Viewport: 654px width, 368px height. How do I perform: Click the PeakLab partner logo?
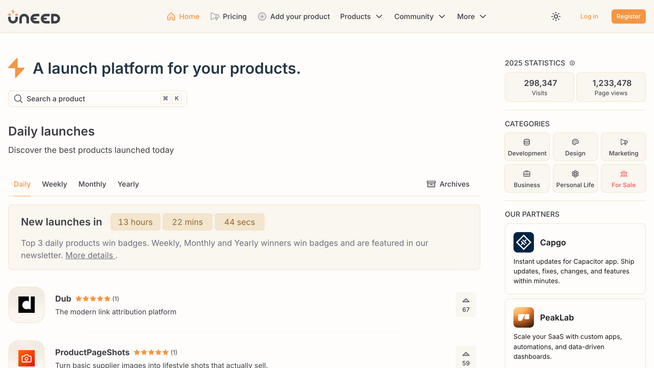[x=523, y=318]
